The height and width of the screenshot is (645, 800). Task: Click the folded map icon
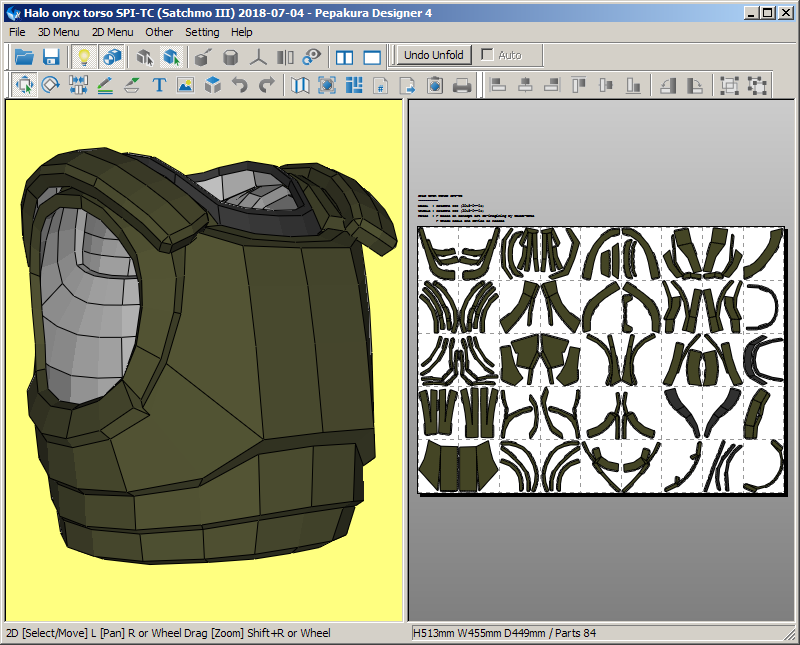click(300, 85)
